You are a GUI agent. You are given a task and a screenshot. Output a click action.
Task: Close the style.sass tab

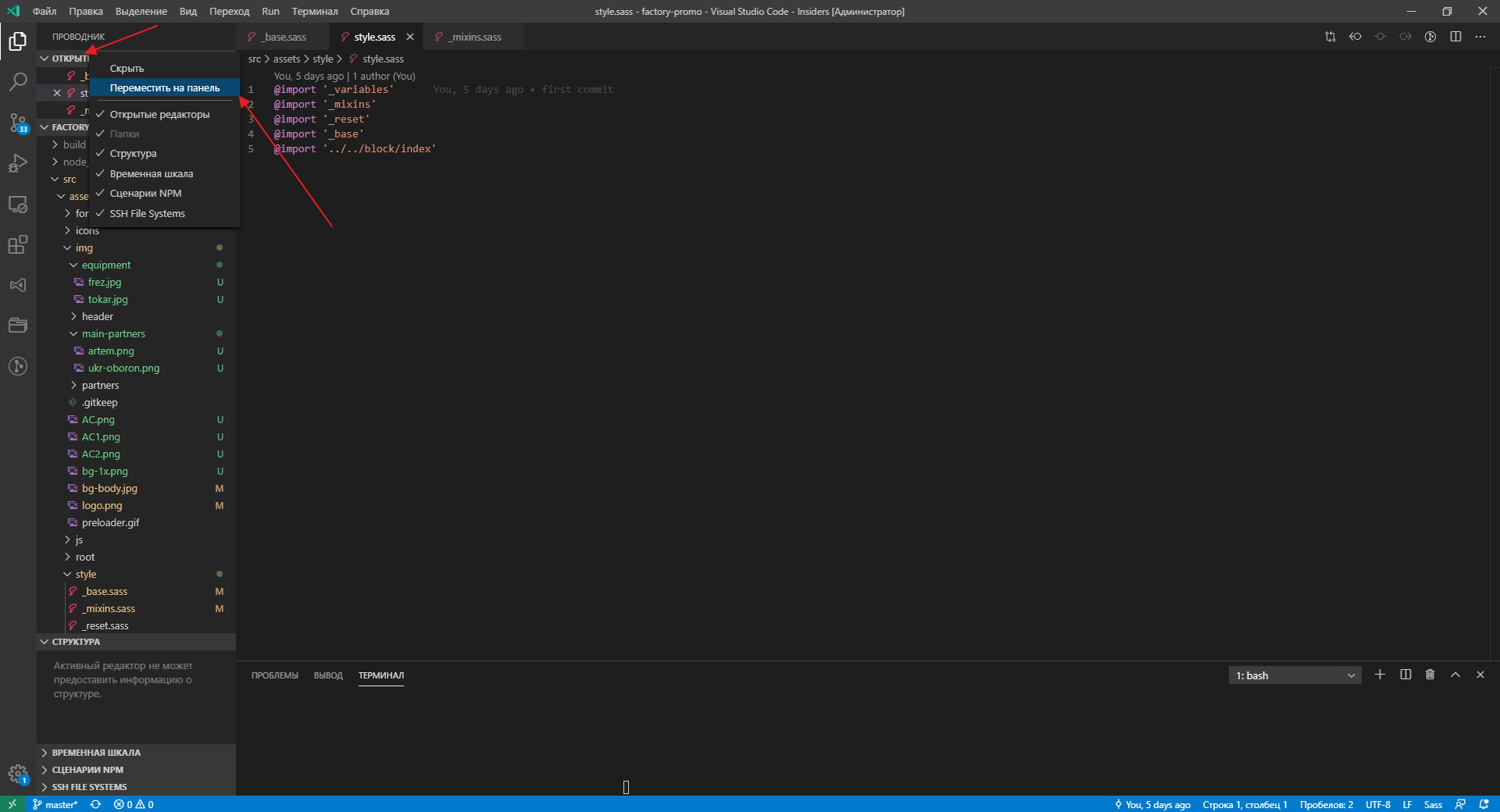pyautogui.click(x=410, y=37)
